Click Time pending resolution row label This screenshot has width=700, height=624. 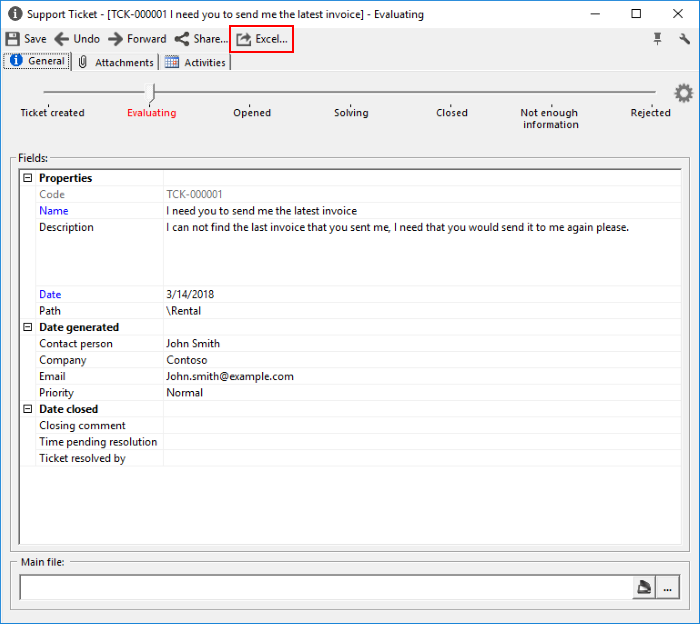(x=98, y=441)
